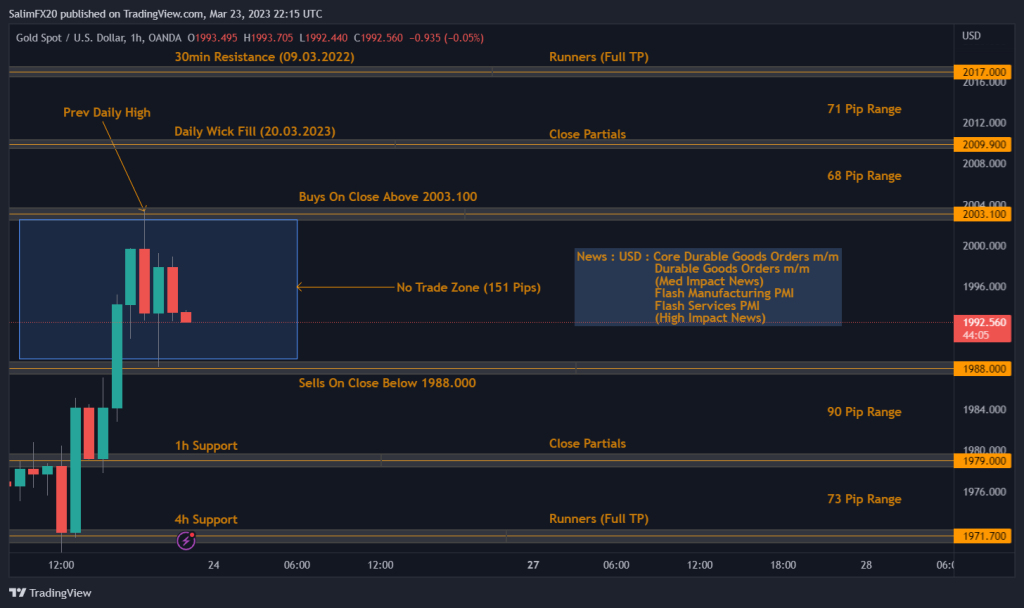The image size is (1024, 608).
Task: Select the 2017.000 price level label
Action: tap(983, 71)
